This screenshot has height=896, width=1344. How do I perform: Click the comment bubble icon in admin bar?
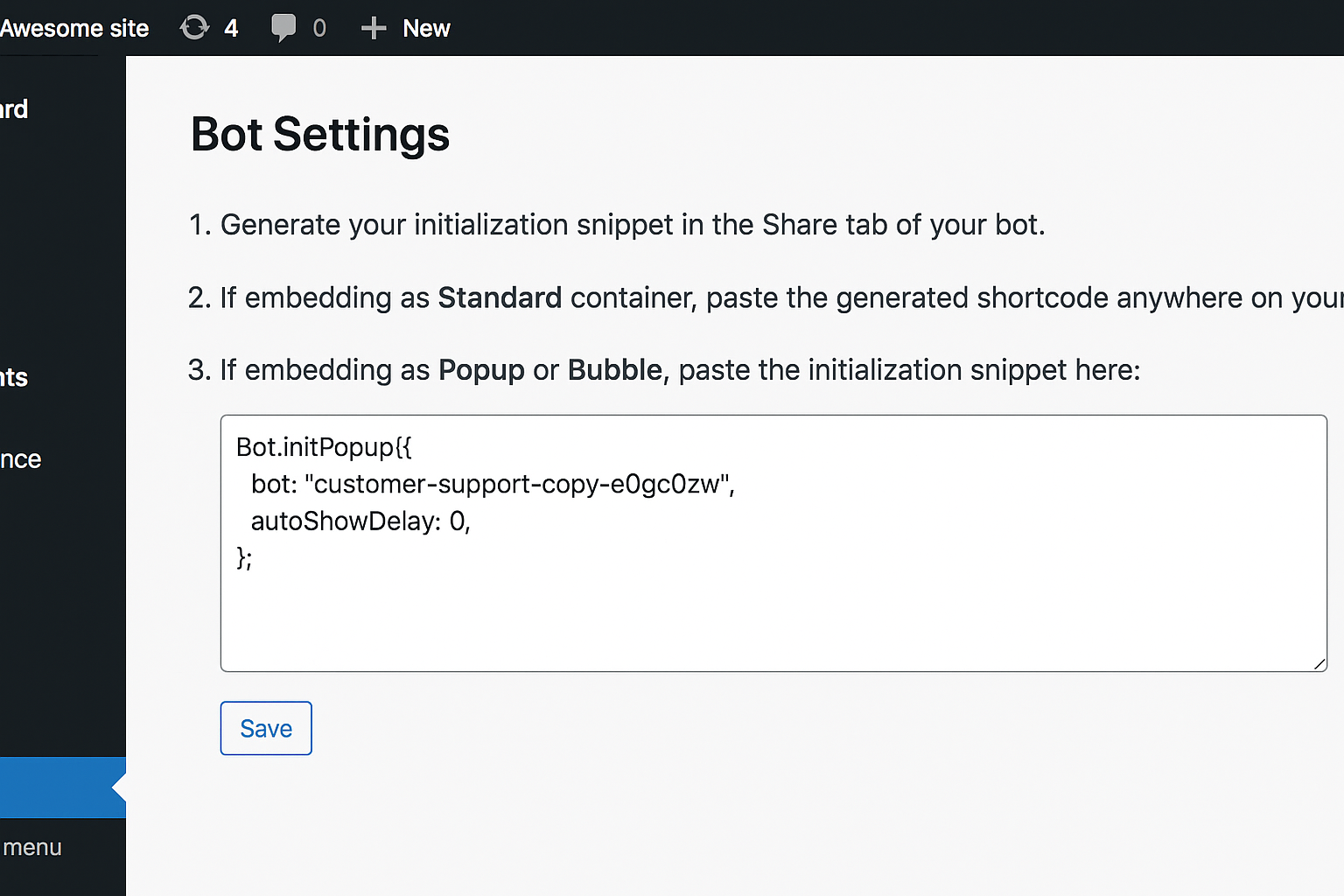(x=283, y=27)
